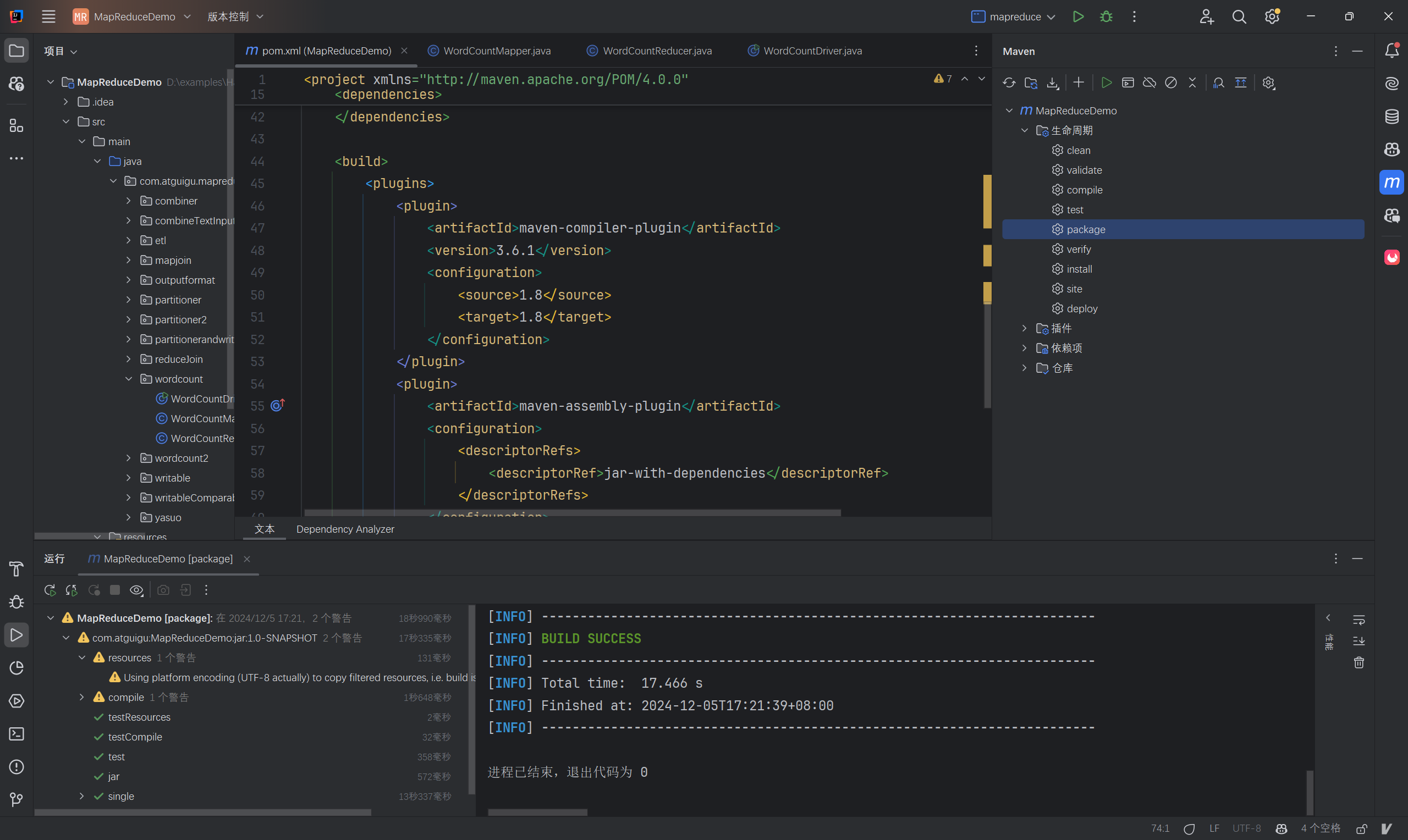The height and width of the screenshot is (840, 1408).
Task: Switch to the WordCountDriver.java tab
Action: pyautogui.click(x=812, y=51)
